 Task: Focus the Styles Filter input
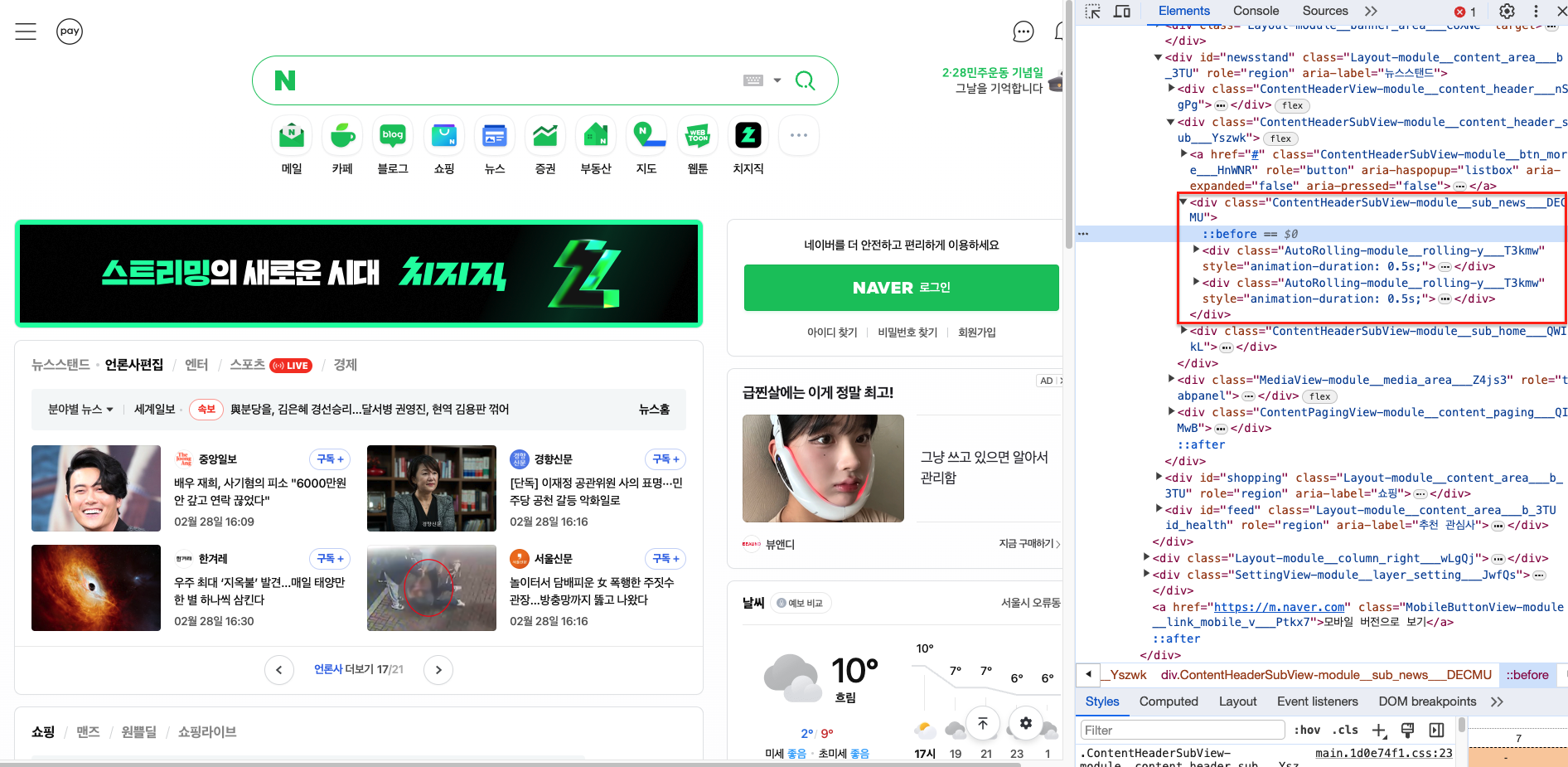click(1183, 730)
